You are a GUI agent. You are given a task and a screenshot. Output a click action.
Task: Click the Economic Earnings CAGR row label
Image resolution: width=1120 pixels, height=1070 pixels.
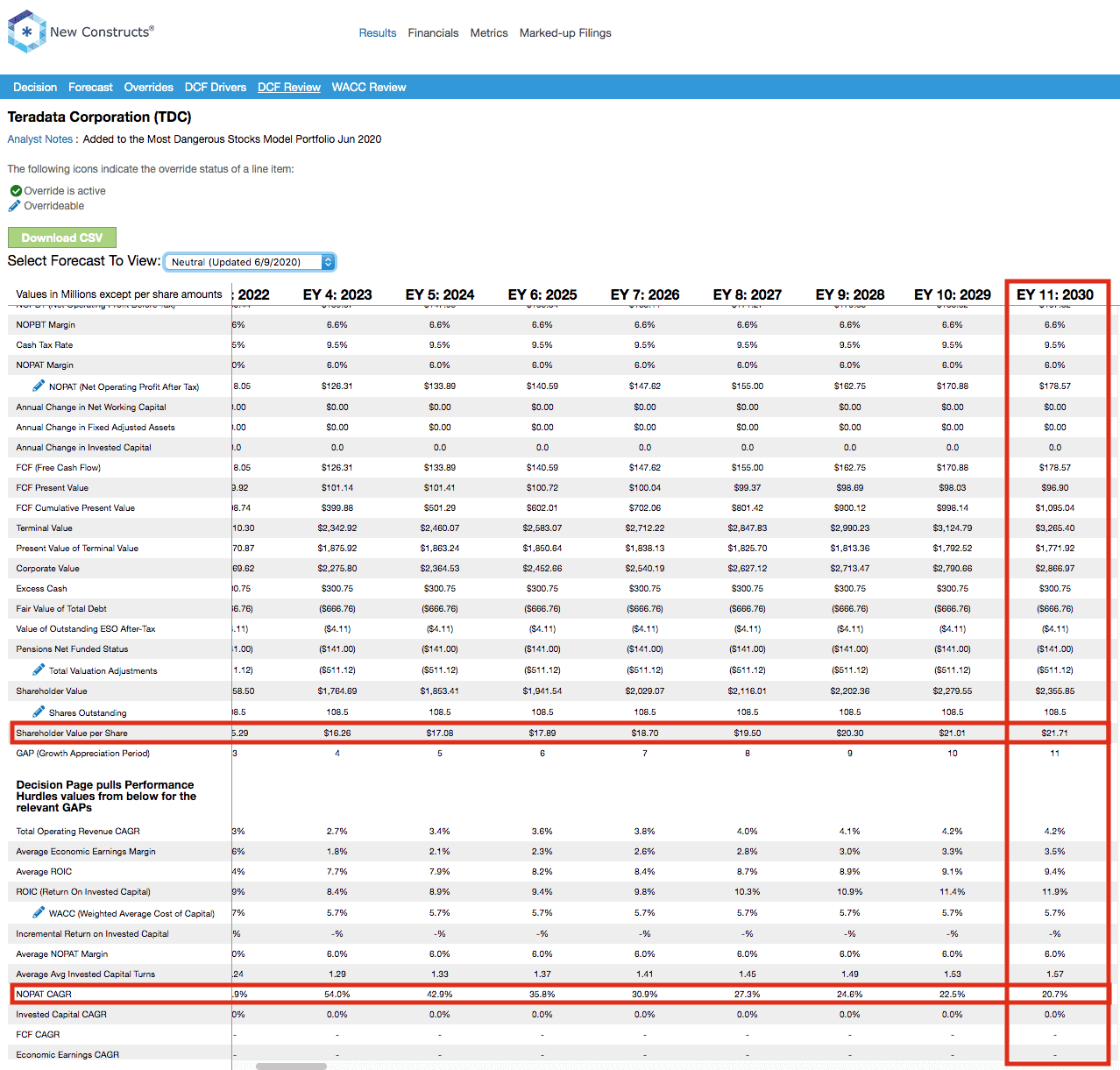[x=67, y=1054]
